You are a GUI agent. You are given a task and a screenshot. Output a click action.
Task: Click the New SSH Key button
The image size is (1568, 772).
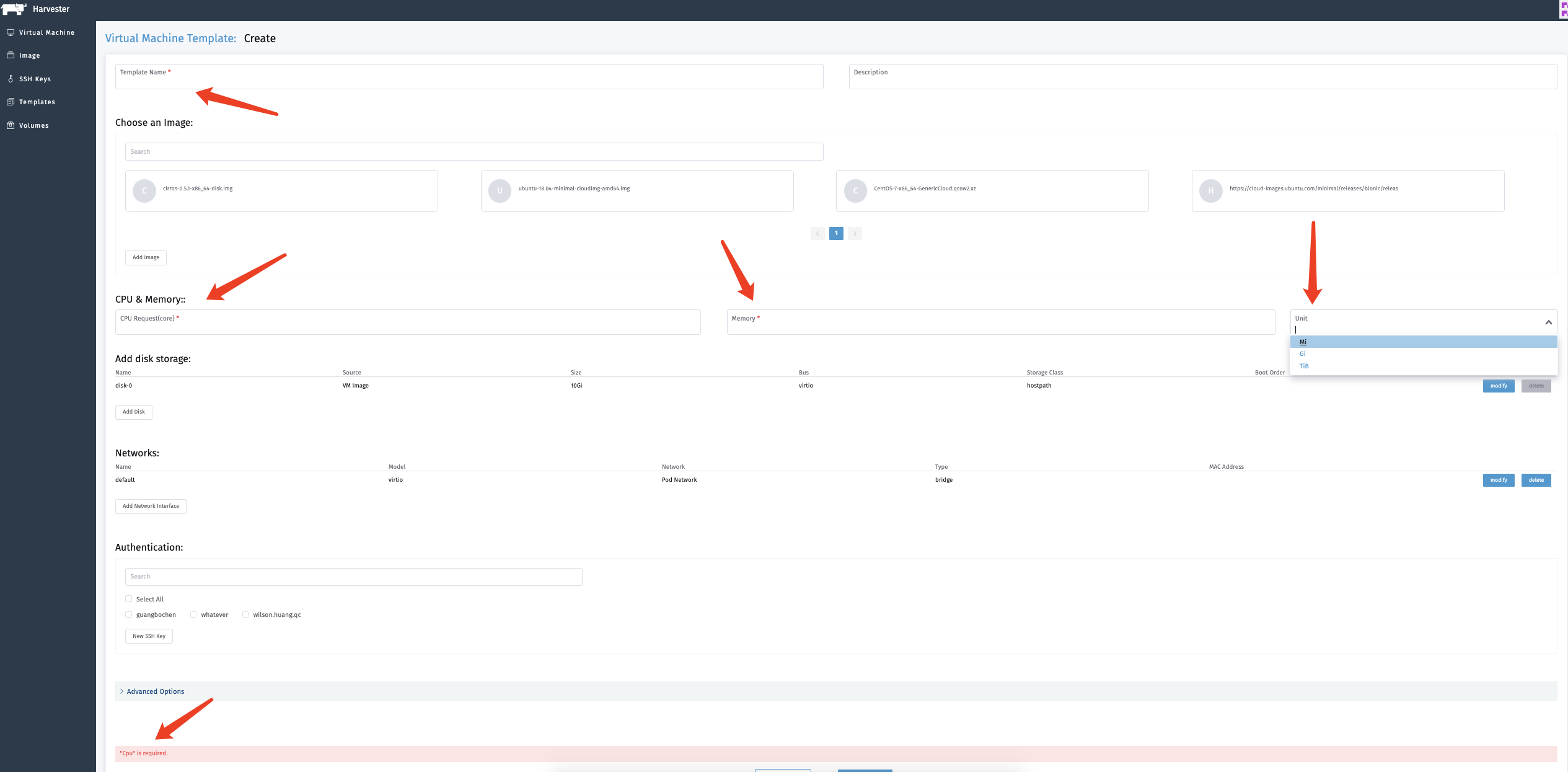click(x=148, y=636)
